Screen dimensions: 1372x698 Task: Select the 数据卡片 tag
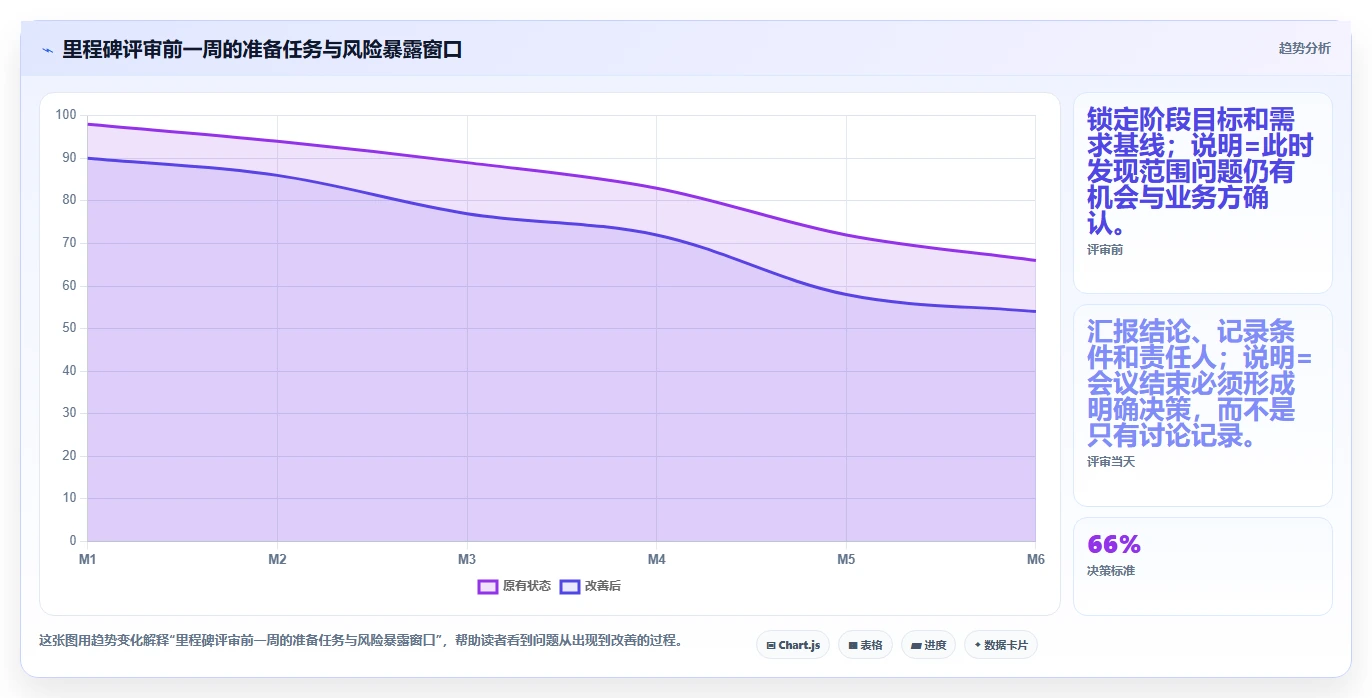pyautogui.click(x=1000, y=645)
